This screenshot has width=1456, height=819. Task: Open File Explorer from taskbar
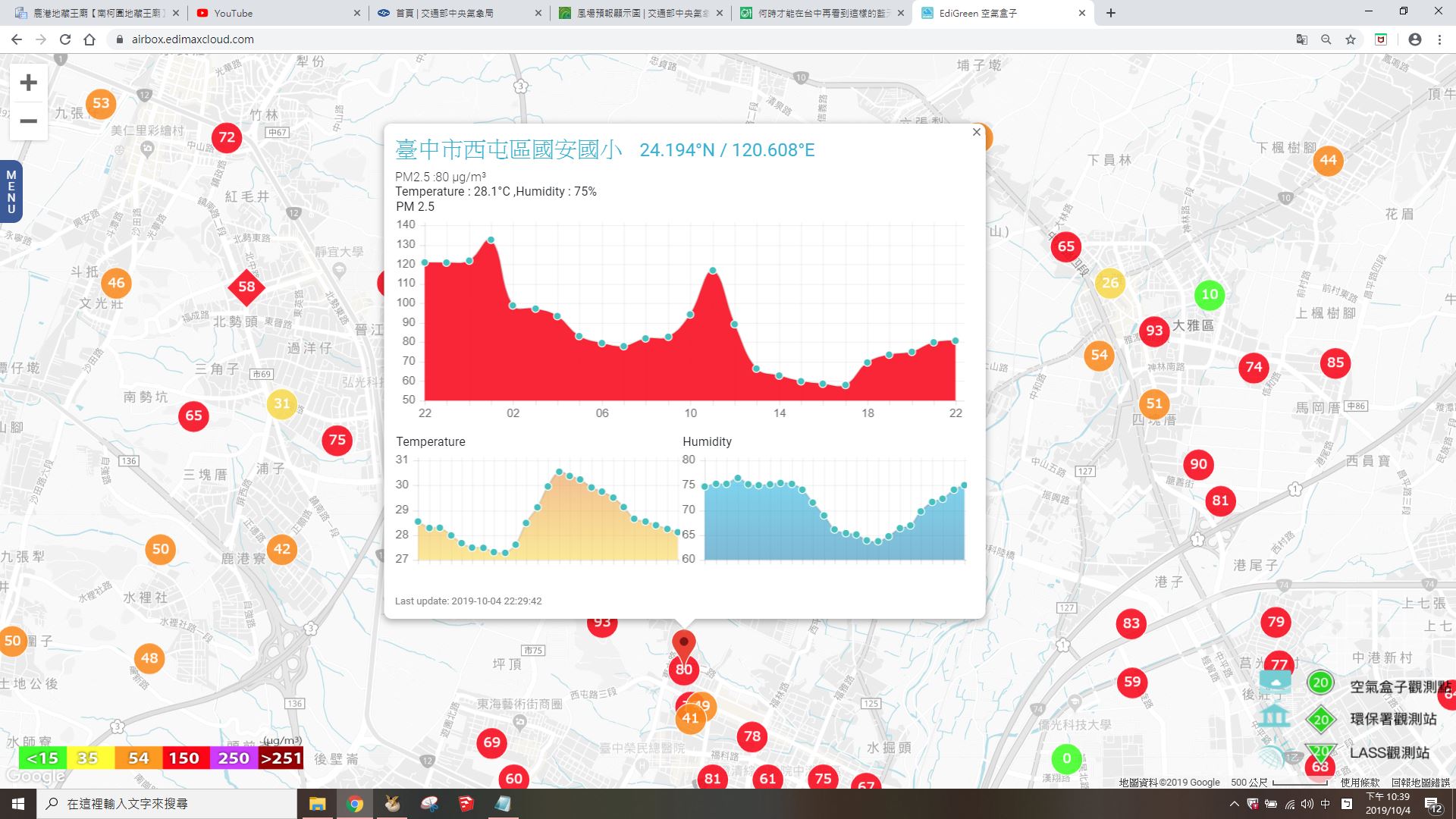pyautogui.click(x=317, y=804)
